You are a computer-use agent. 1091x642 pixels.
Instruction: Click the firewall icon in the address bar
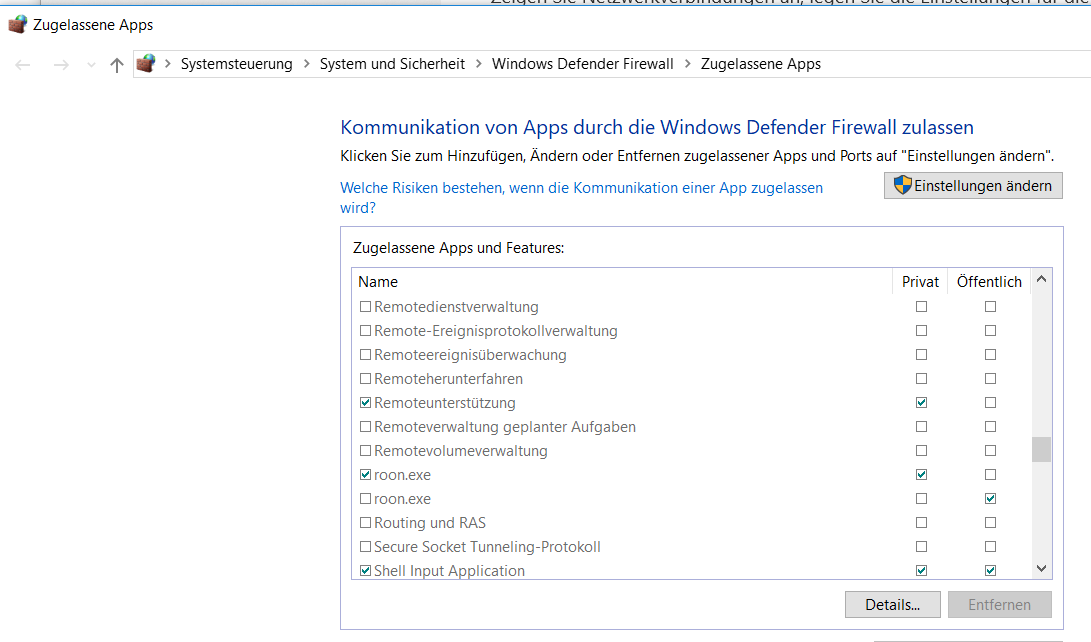pos(146,63)
